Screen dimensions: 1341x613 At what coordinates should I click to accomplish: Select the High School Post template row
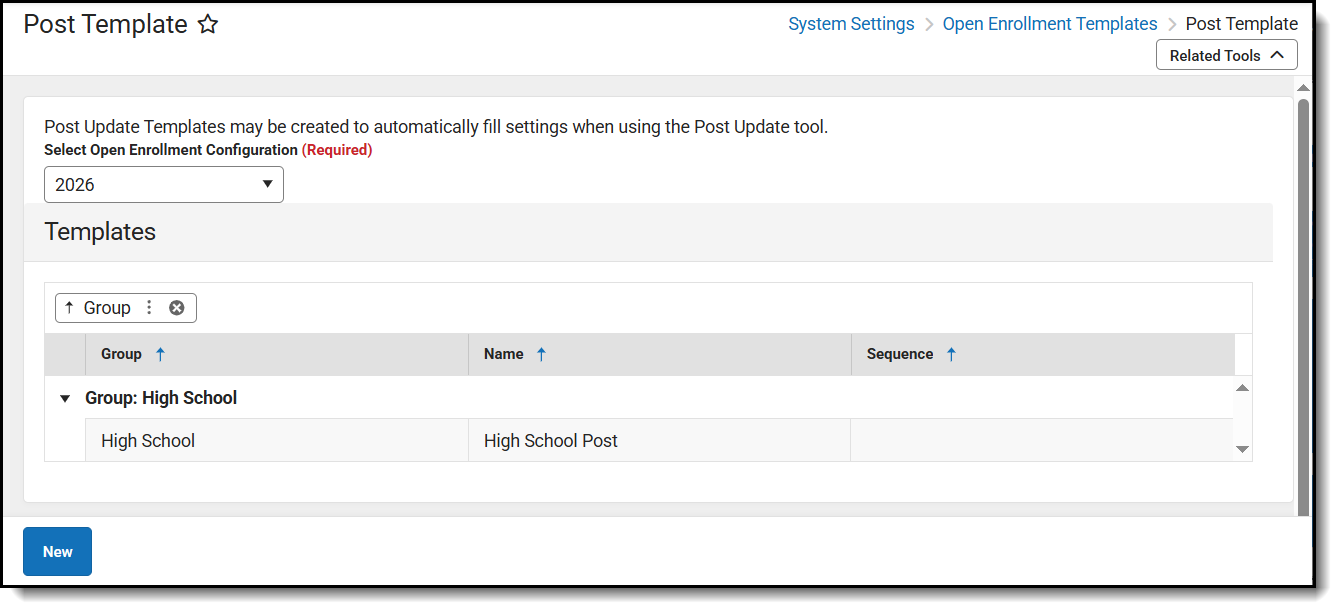click(x=551, y=441)
